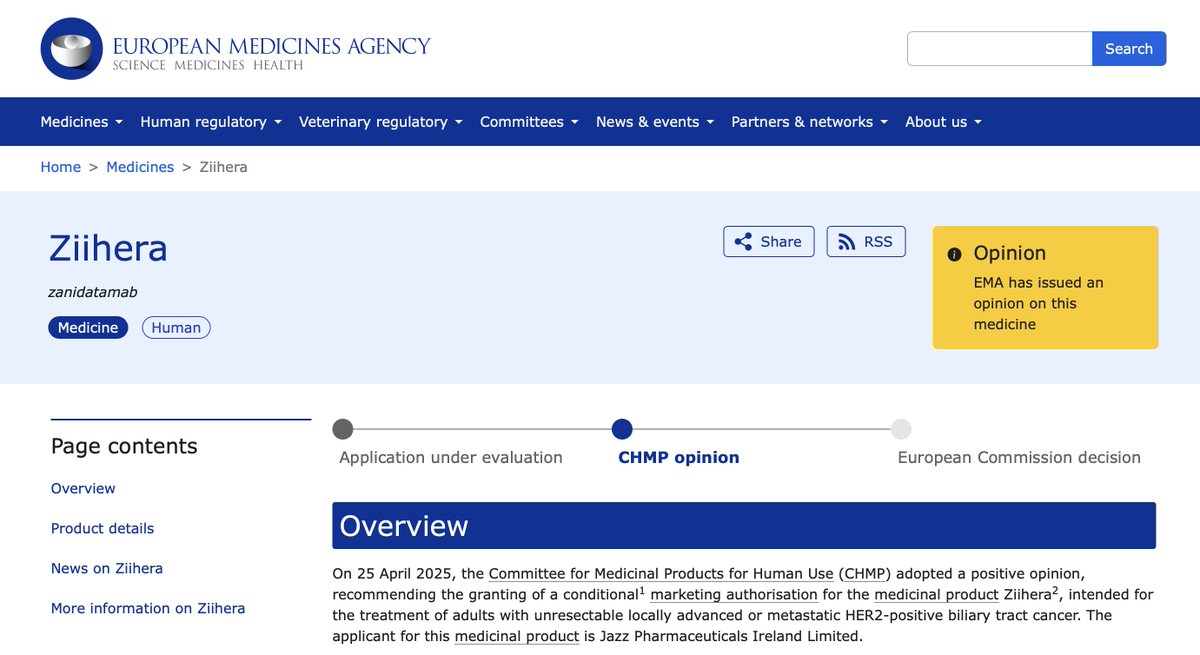1200x655 pixels.
Task: Focus the site search input field
Action: [x=999, y=49]
